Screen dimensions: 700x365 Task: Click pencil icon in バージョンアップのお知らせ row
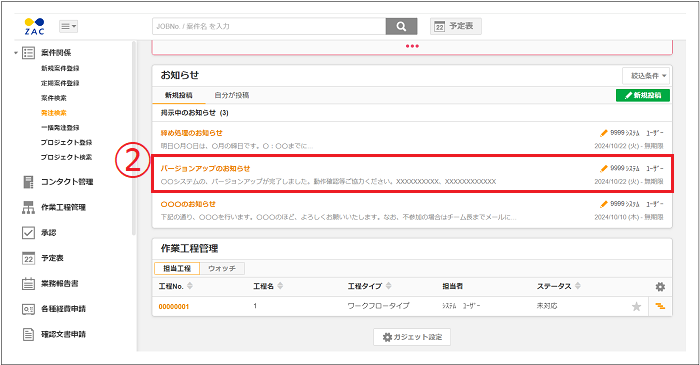click(x=604, y=168)
